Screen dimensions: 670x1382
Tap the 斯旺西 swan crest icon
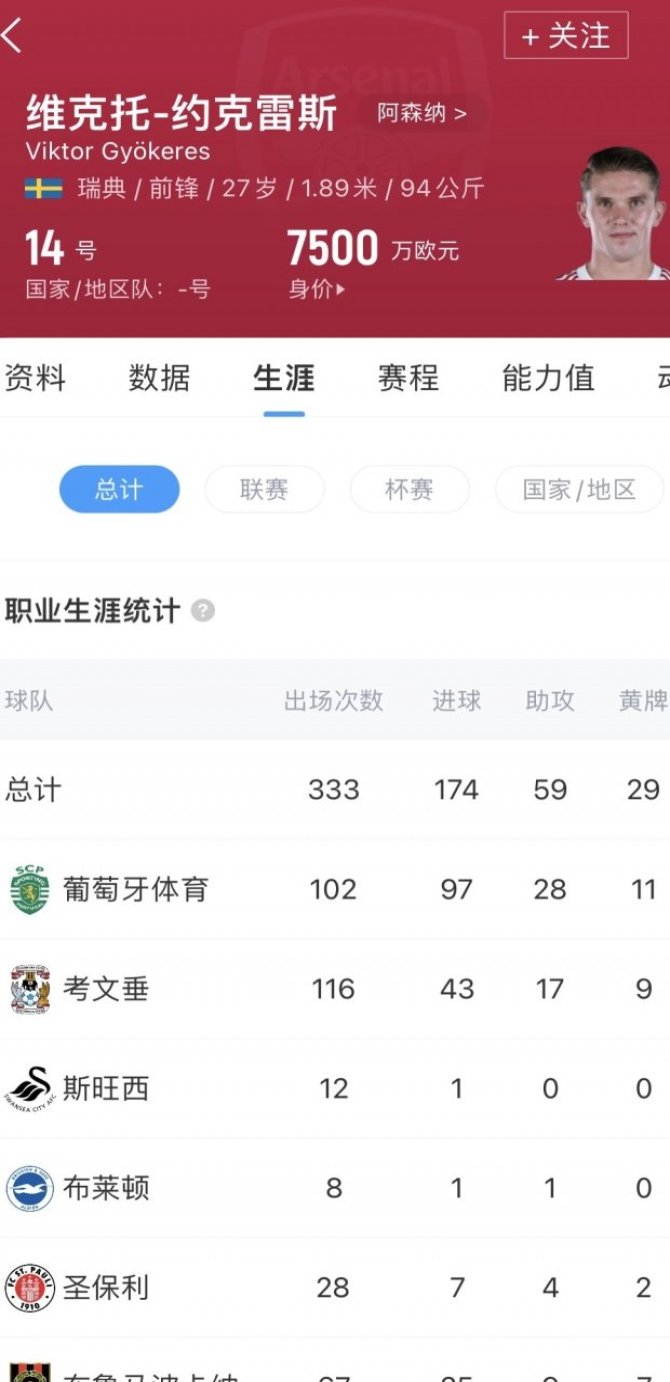pos(30,1088)
